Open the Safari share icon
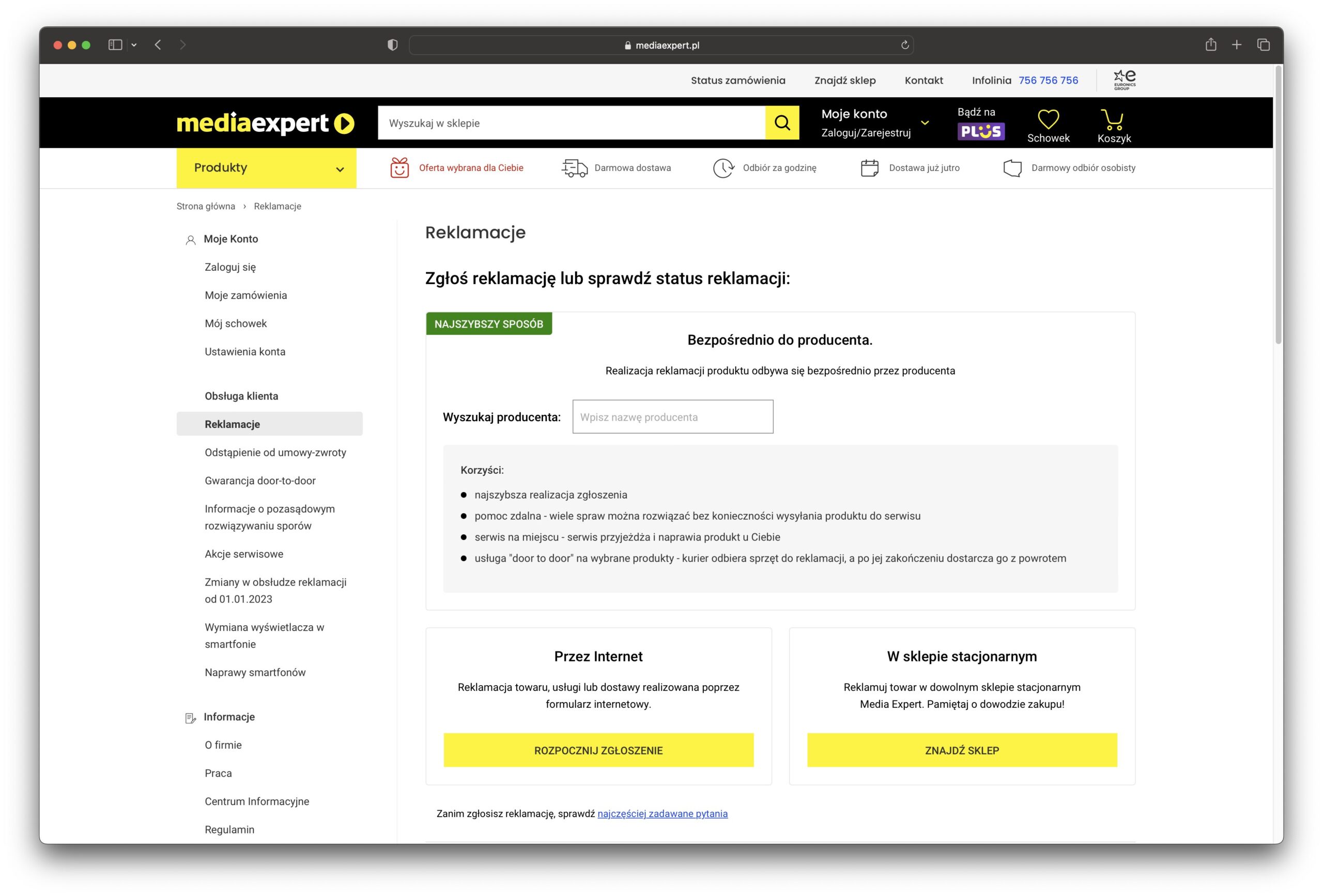Viewport: 1323px width, 896px height. pyautogui.click(x=1210, y=44)
